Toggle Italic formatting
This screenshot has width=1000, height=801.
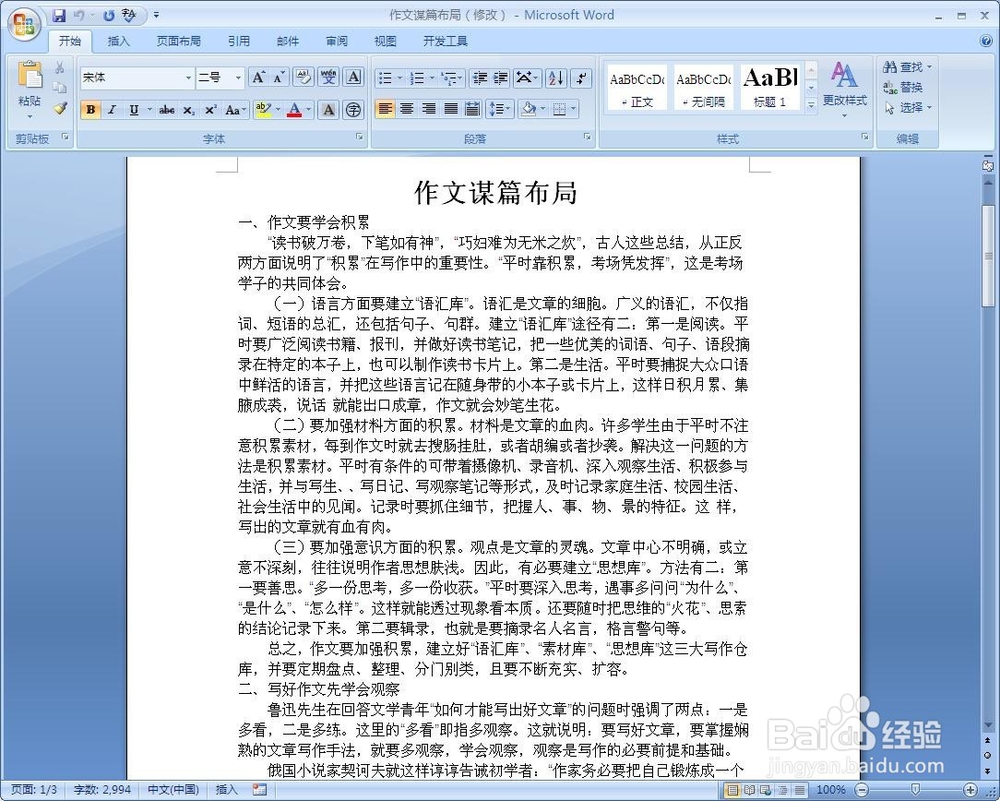pos(112,110)
